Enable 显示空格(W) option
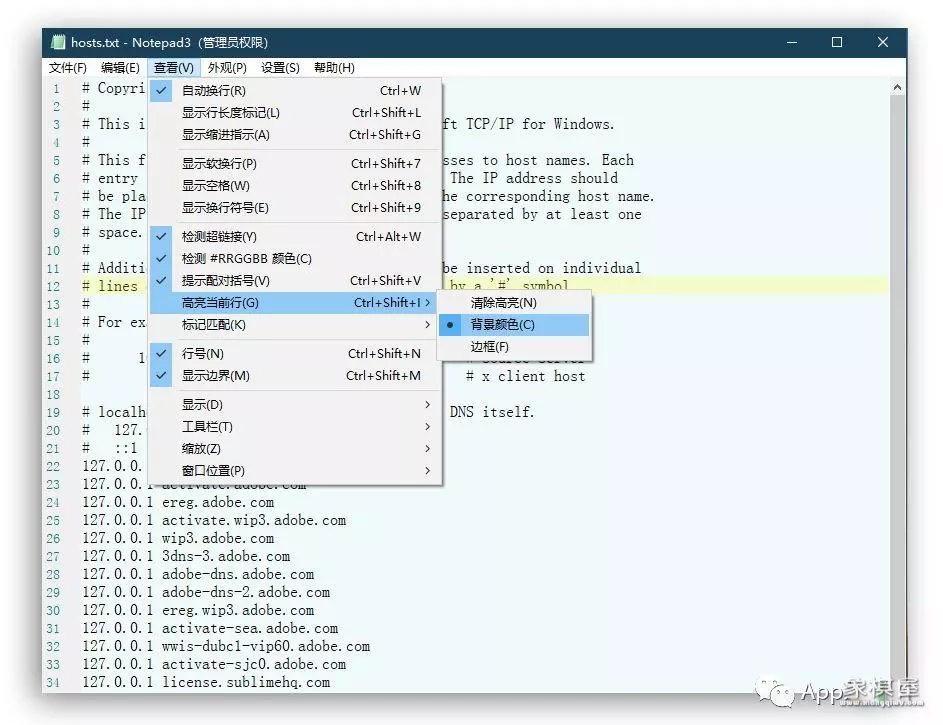 [295, 186]
